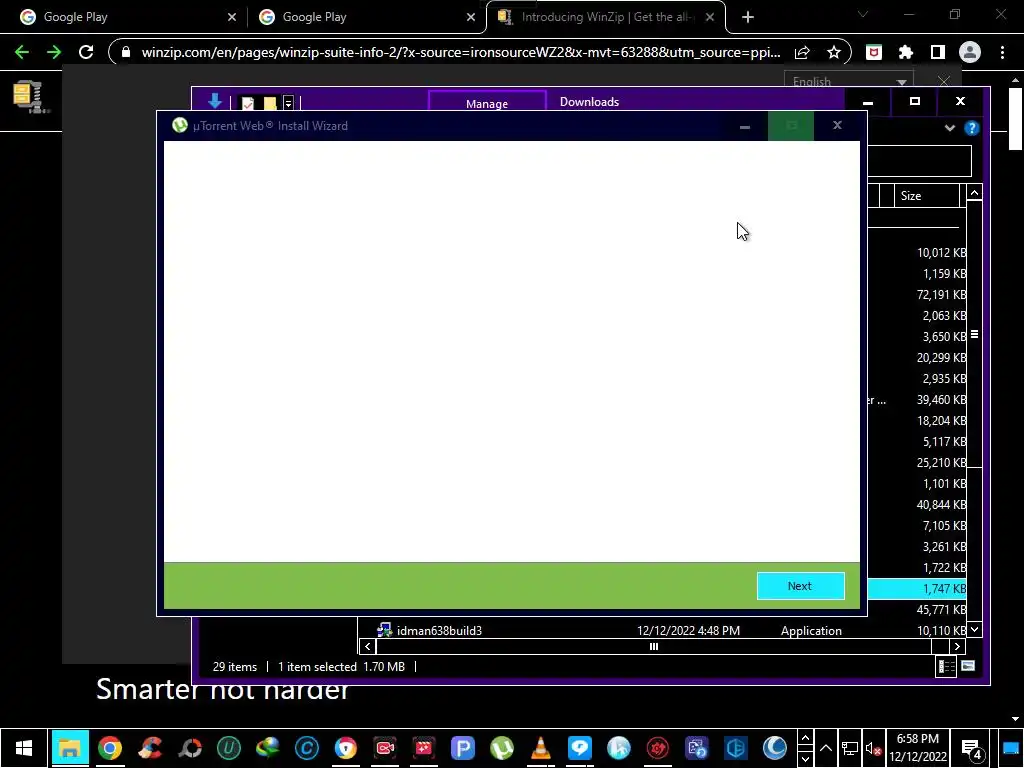Open Google Chrome from the taskbar

click(x=110, y=748)
